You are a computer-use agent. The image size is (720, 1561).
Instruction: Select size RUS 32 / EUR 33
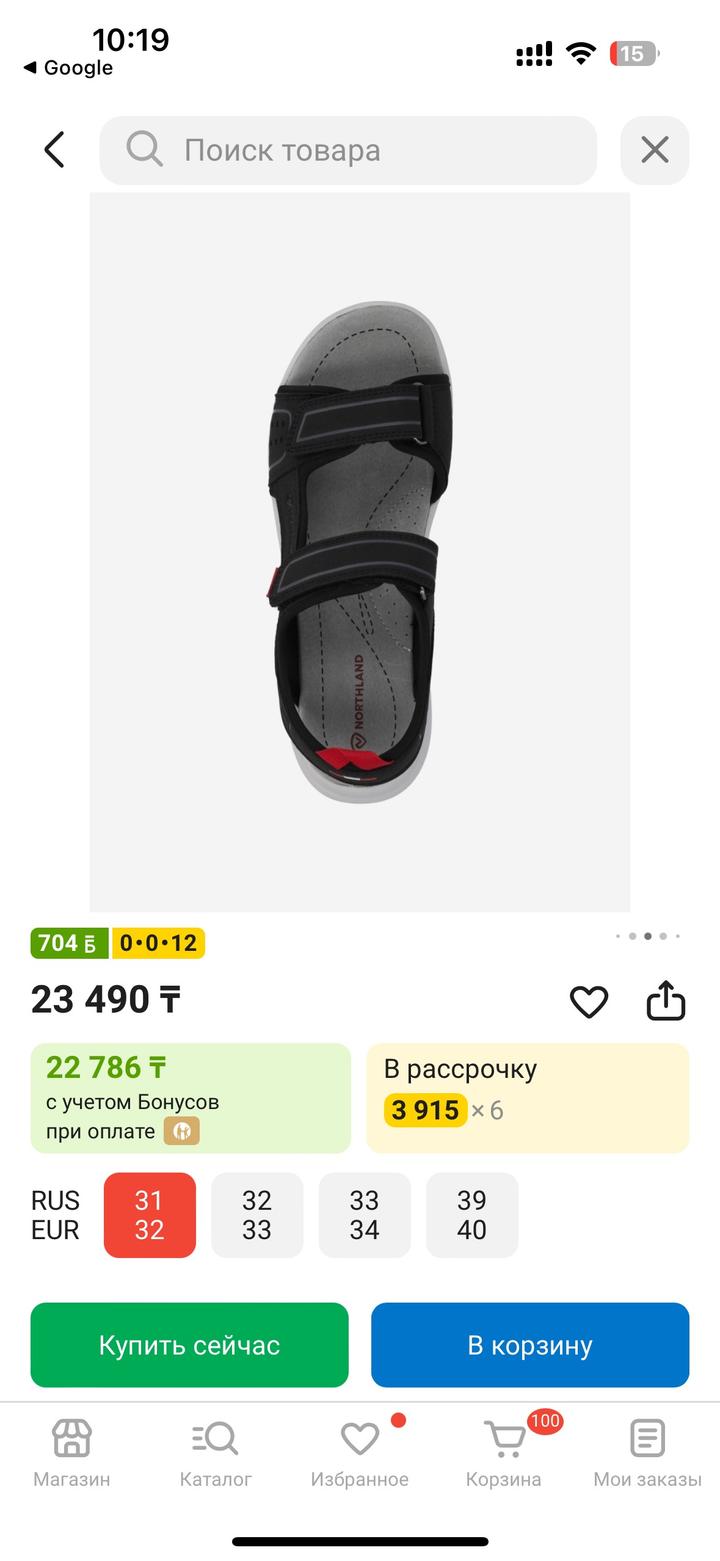[257, 1215]
